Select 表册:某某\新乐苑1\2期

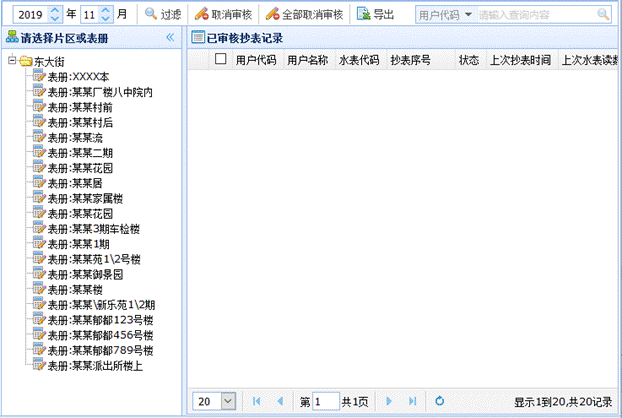point(101,305)
